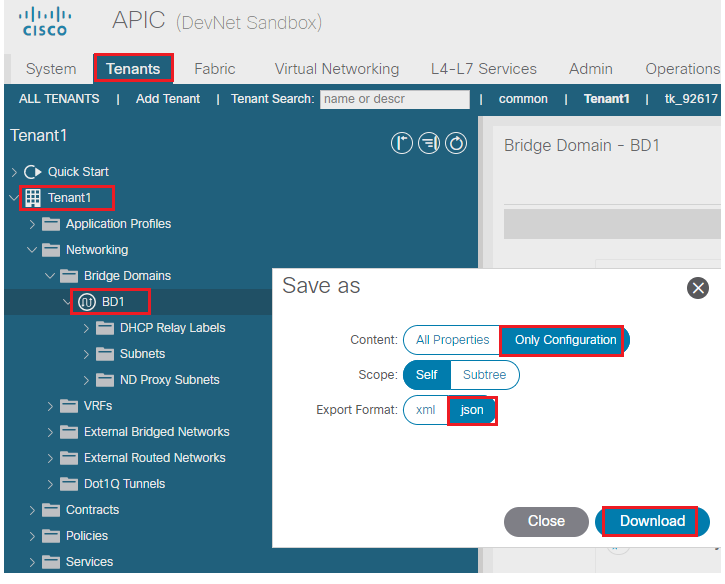The width and height of the screenshot is (725, 584).
Task: Collapse the Tenant1 tree node
Action: coord(14,198)
